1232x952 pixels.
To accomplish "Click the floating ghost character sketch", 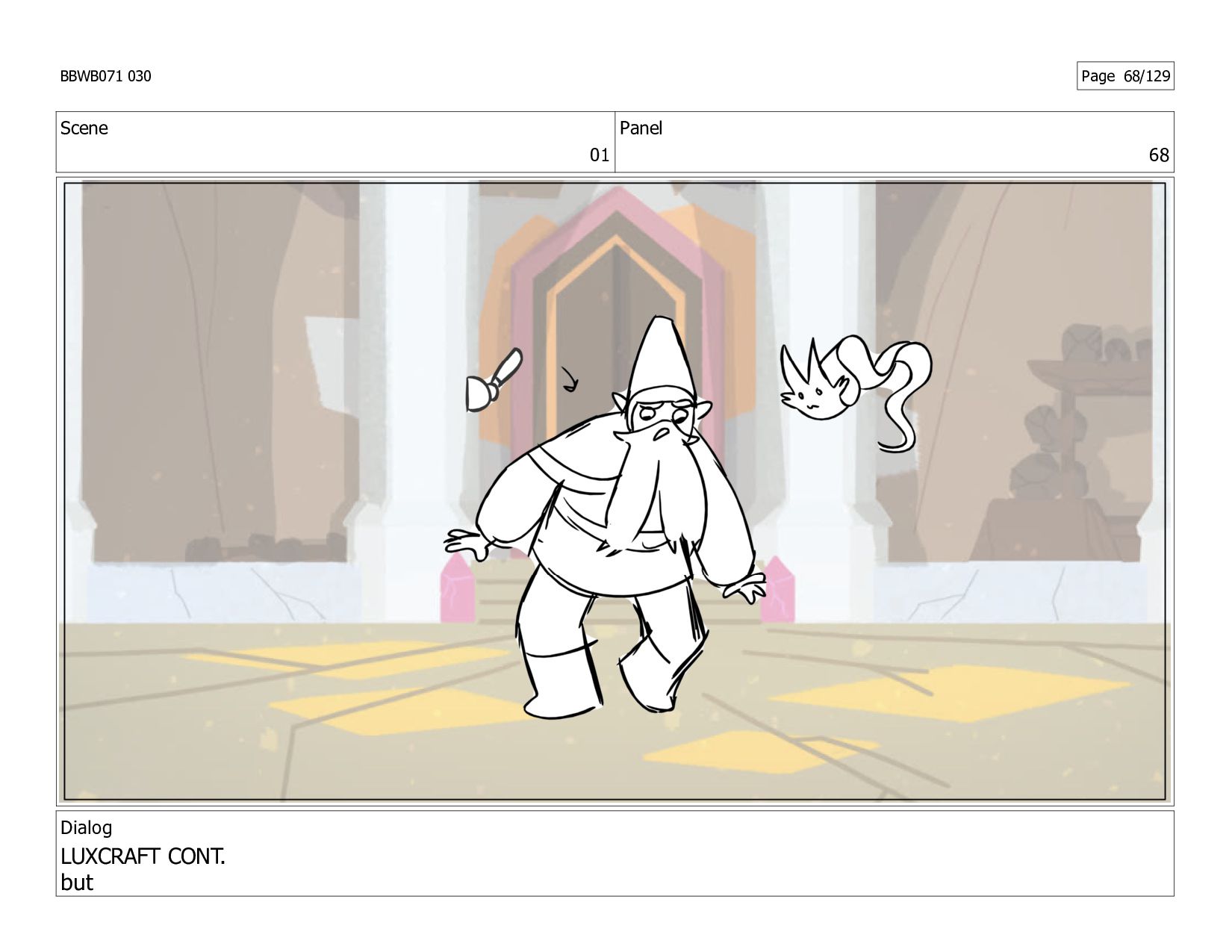I will (855, 392).
